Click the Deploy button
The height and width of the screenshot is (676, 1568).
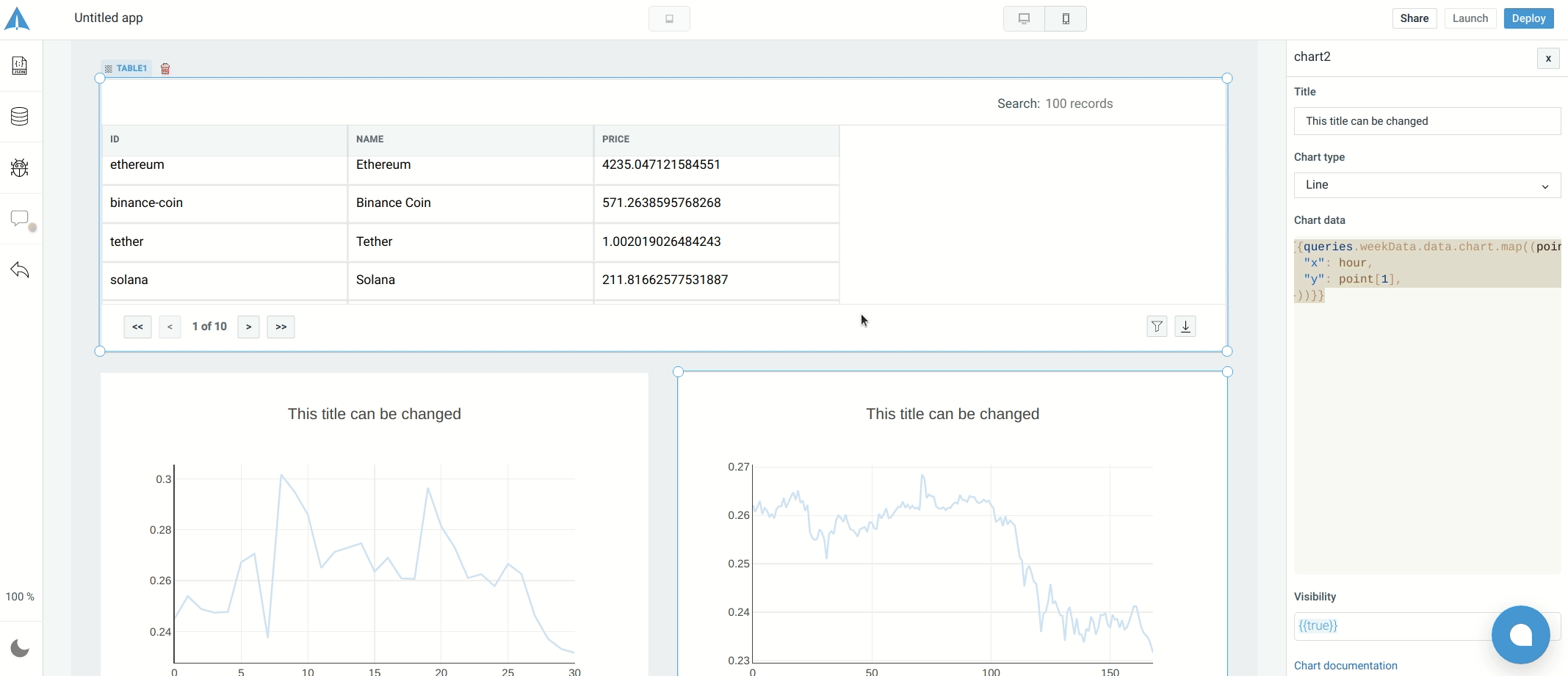click(1528, 18)
